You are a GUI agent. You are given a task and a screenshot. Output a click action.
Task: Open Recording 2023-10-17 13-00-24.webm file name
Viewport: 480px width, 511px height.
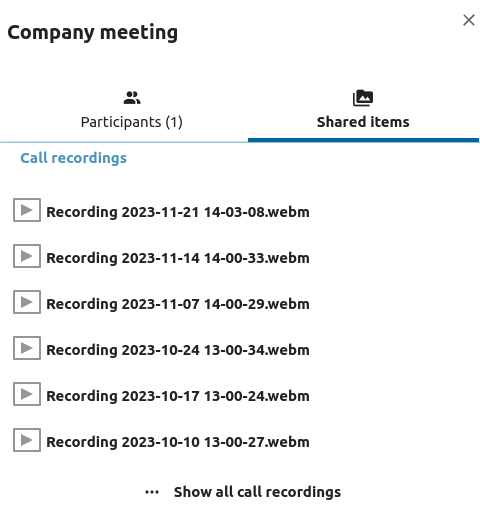click(178, 396)
